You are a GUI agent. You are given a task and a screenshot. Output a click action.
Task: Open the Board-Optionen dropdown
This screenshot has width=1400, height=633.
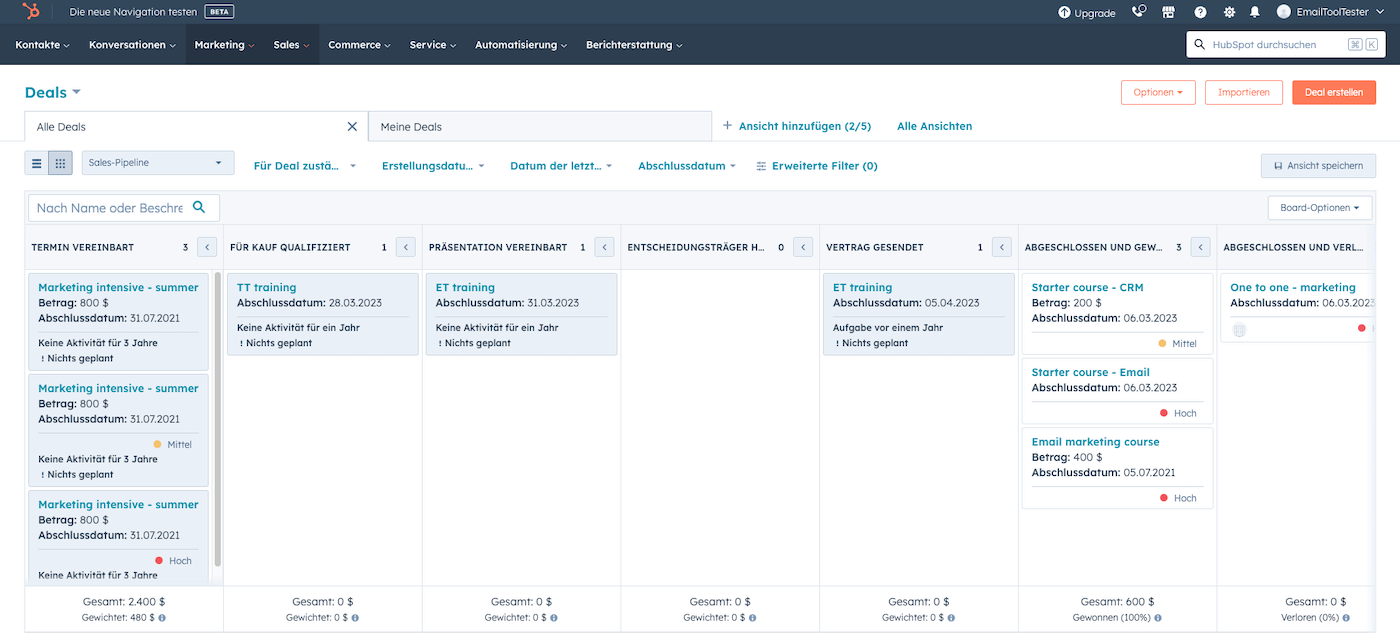click(x=1320, y=208)
